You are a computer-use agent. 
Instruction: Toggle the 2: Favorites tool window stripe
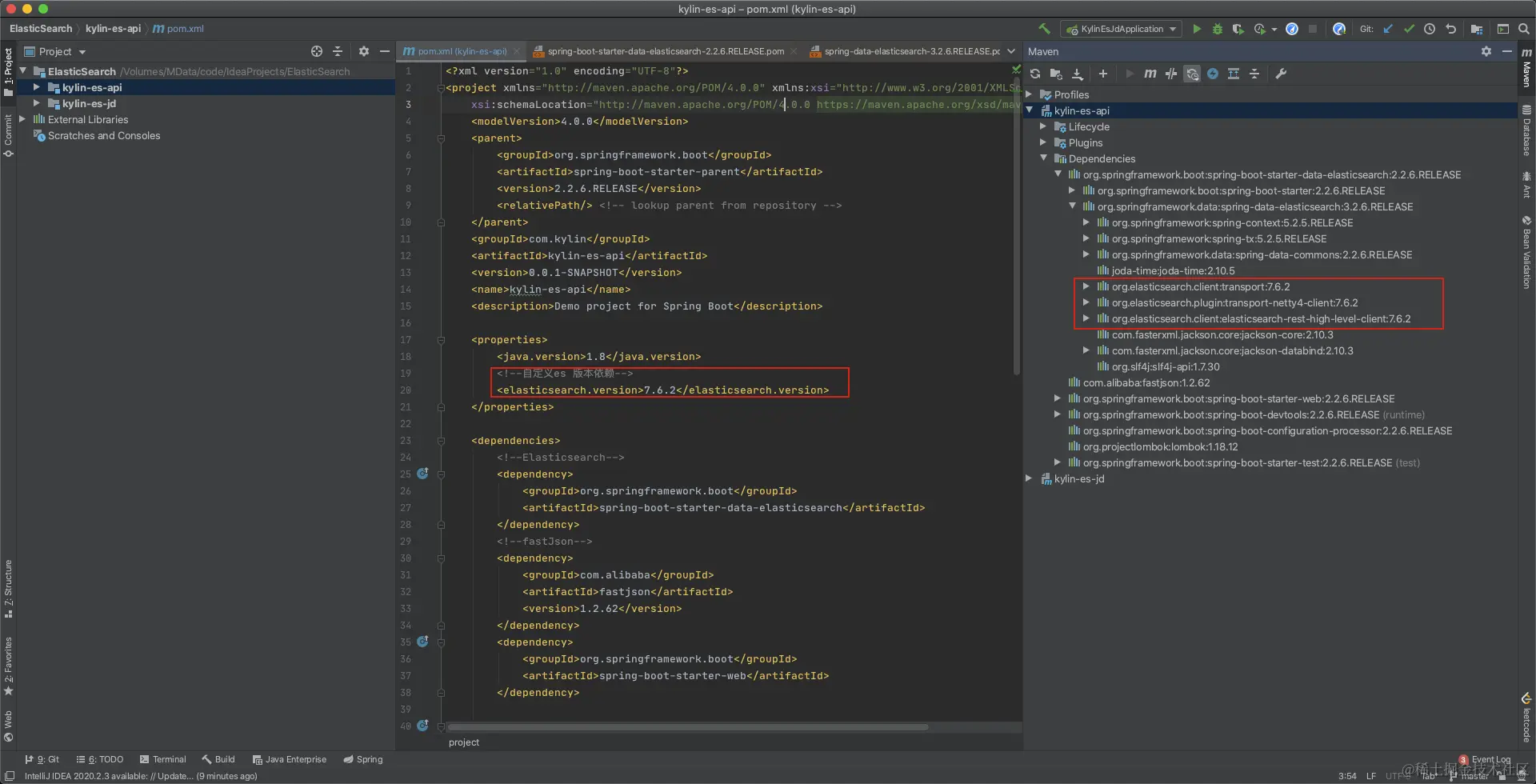9,666
